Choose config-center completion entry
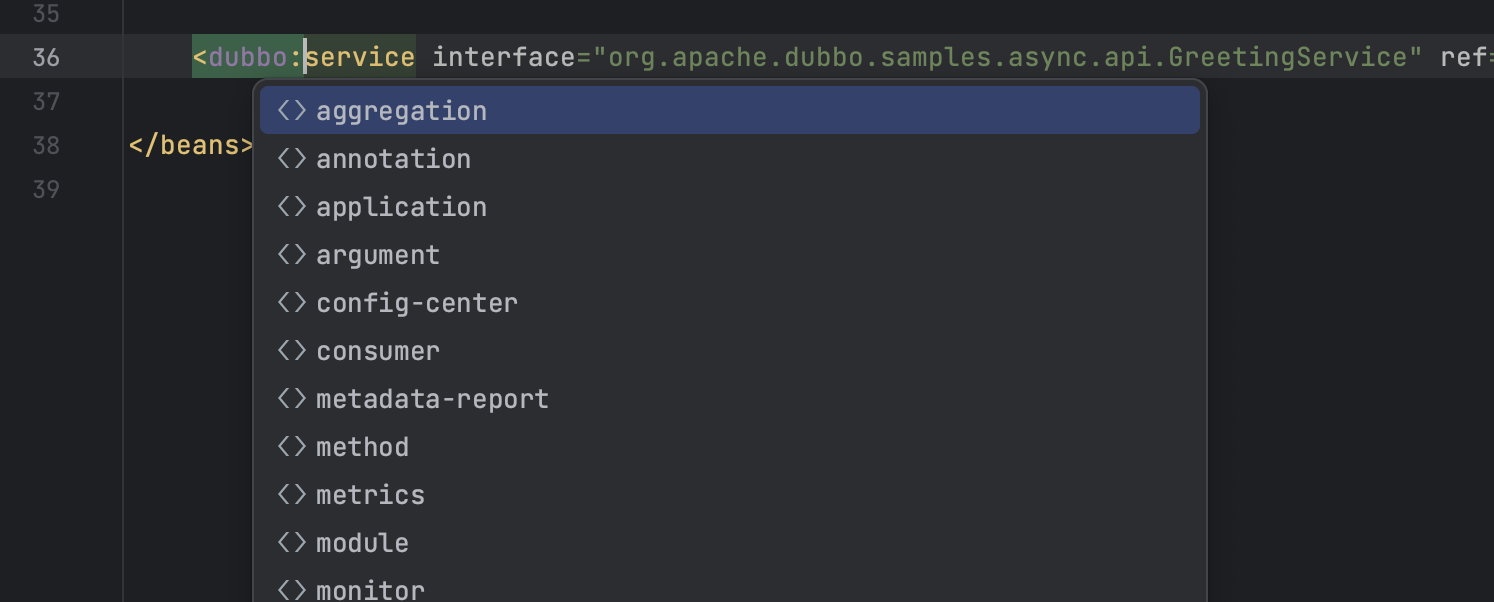 (417, 303)
